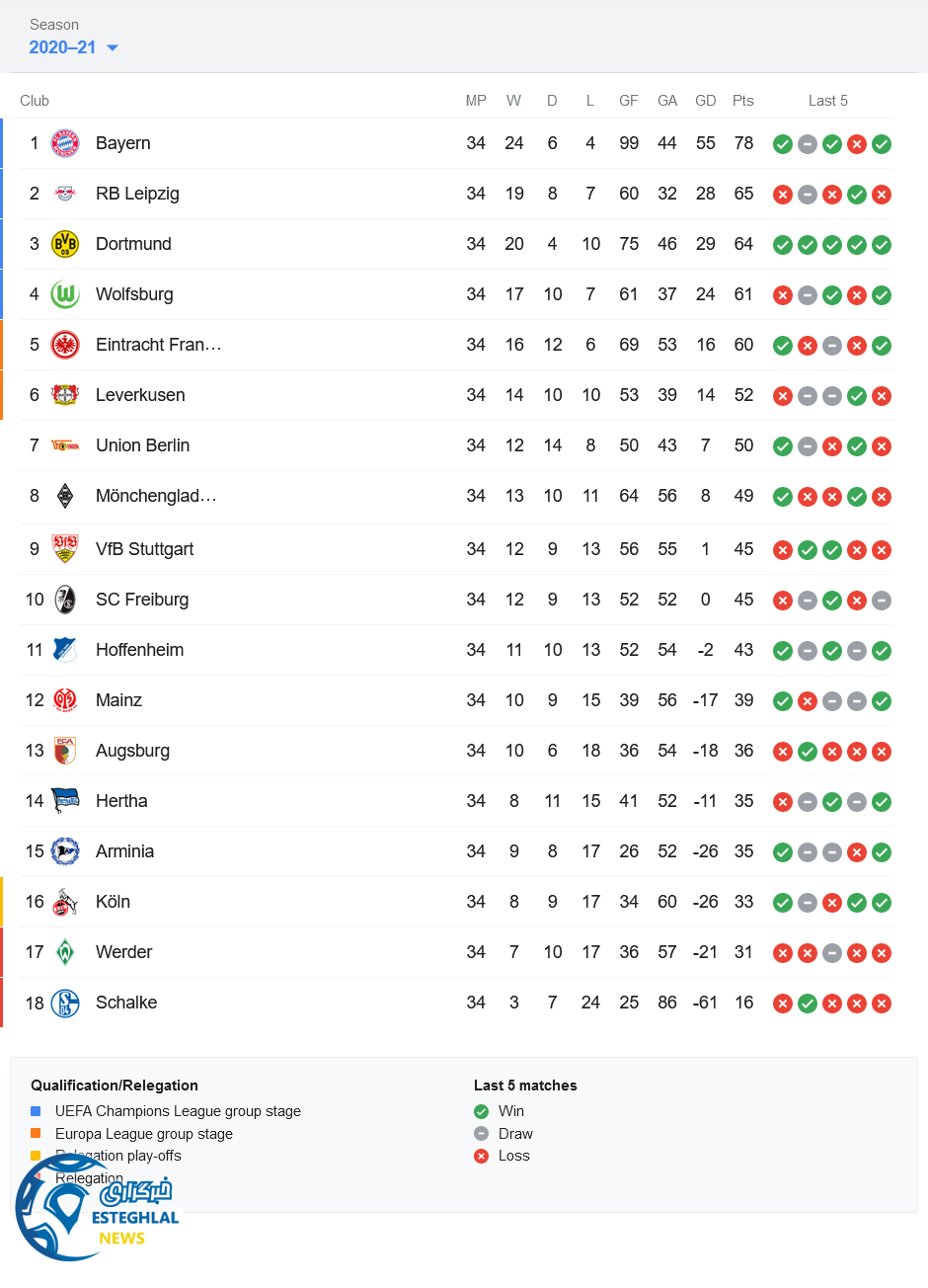
Task: Click the blue Champions League legend swatch
Action: pyautogui.click(x=37, y=1111)
